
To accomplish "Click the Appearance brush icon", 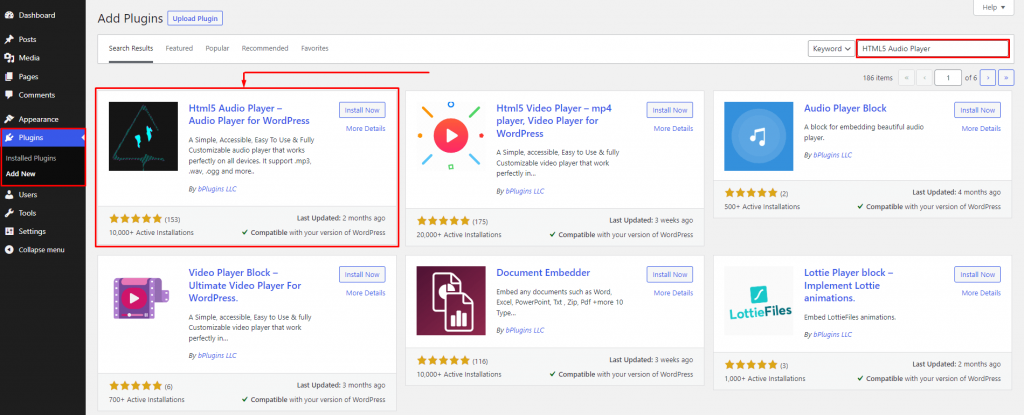I will point(9,119).
